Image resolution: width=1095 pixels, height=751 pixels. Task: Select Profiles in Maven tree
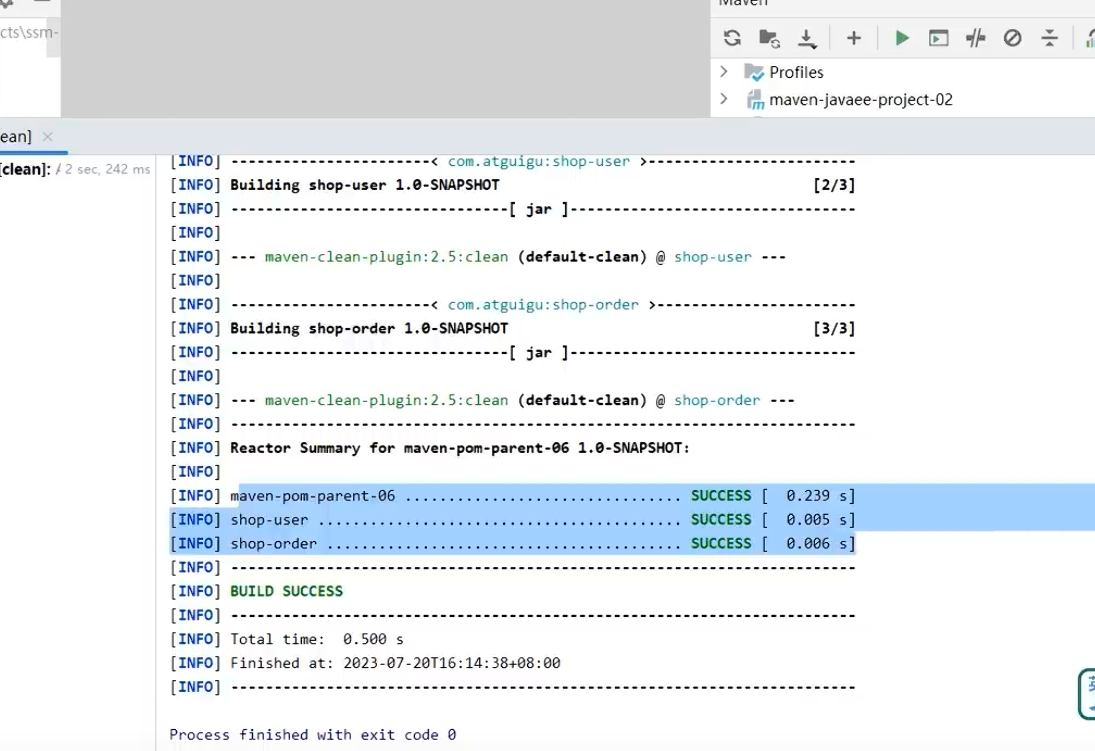[796, 72]
